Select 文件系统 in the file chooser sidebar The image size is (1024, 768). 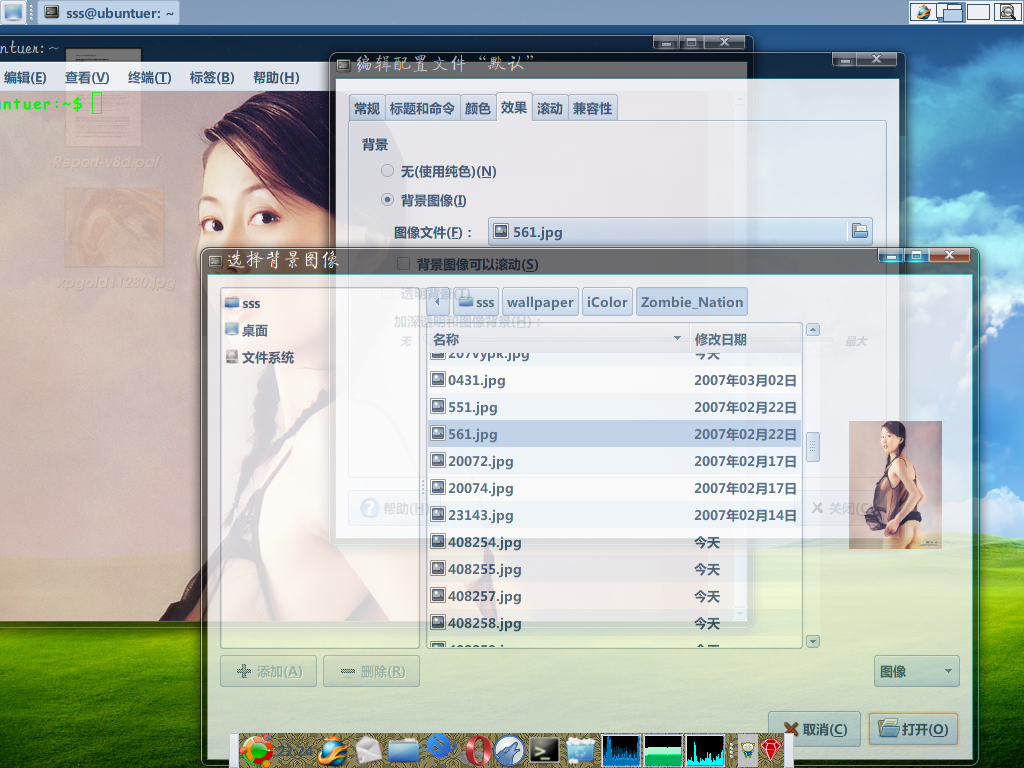259,357
